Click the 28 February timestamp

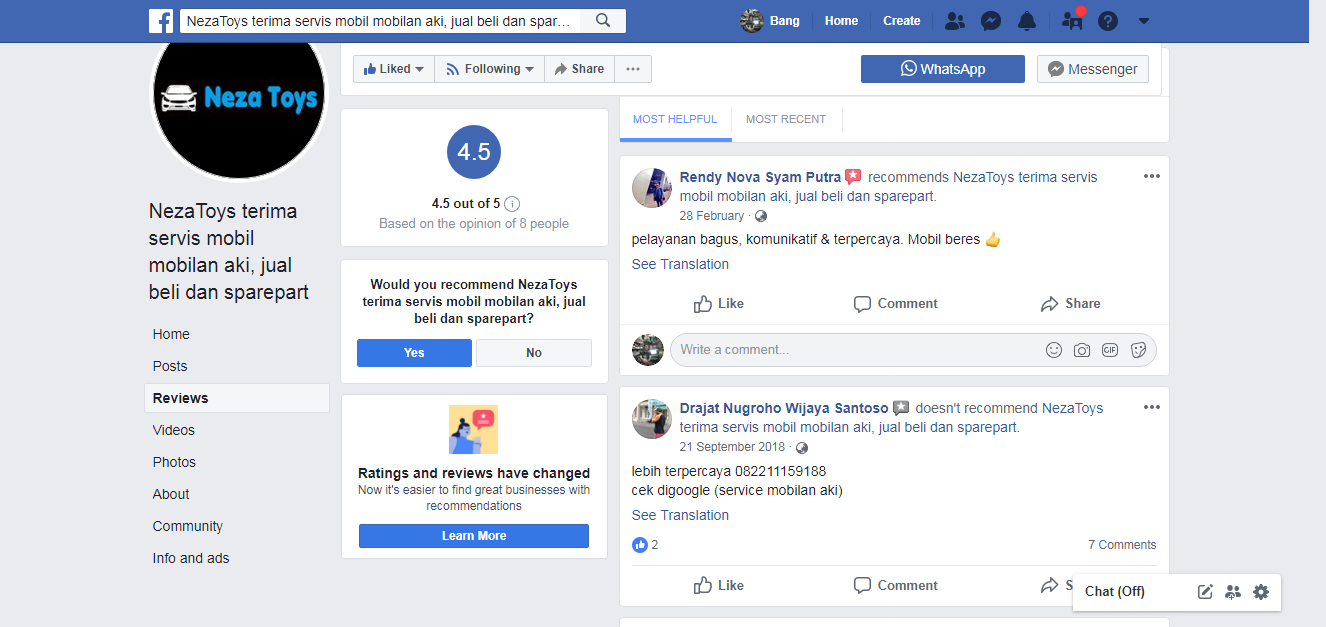[x=712, y=216]
